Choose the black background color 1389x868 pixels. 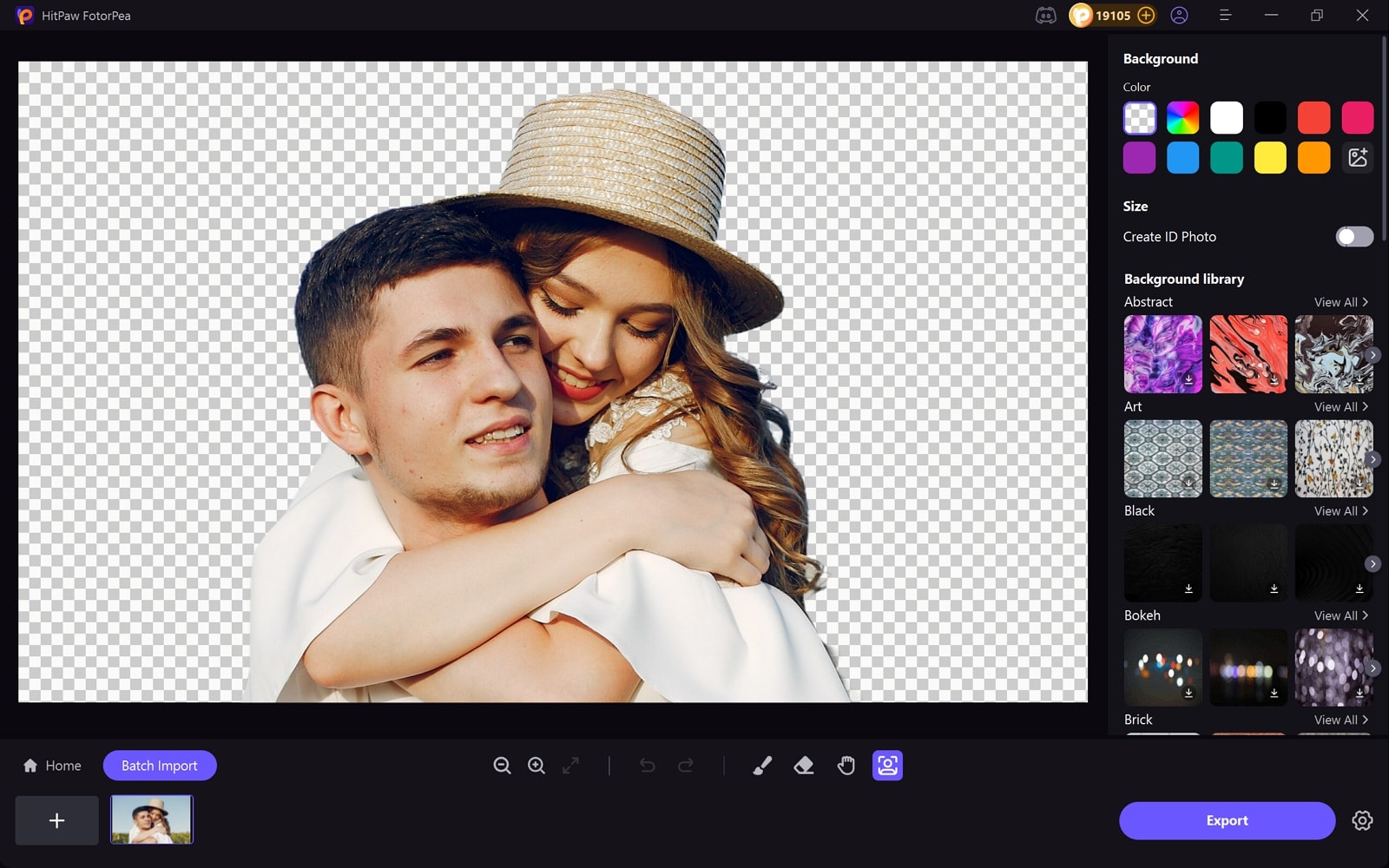[x=1270, y=118]
